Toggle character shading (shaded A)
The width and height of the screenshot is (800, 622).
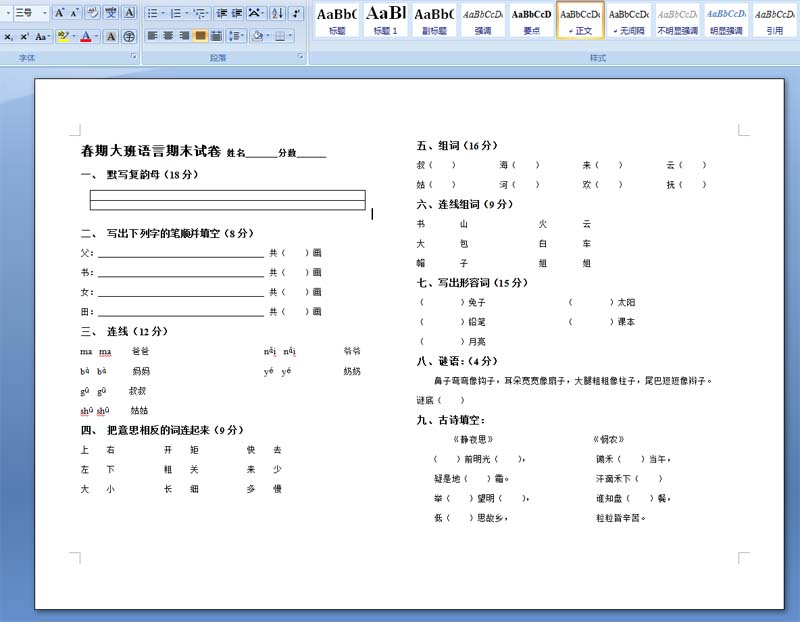coord(111,36)
